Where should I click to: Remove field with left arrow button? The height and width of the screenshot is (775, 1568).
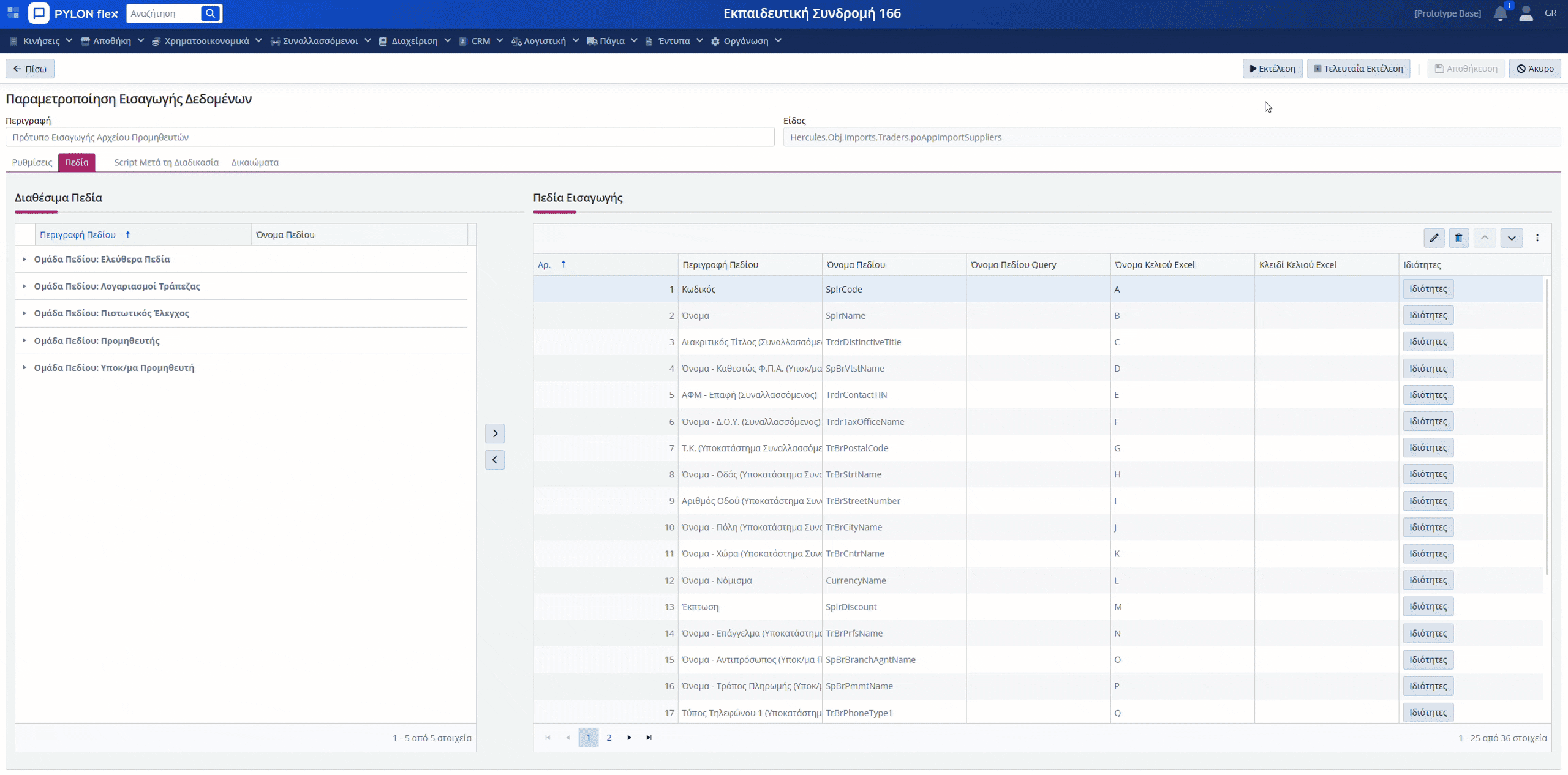[x=495, y=460]
